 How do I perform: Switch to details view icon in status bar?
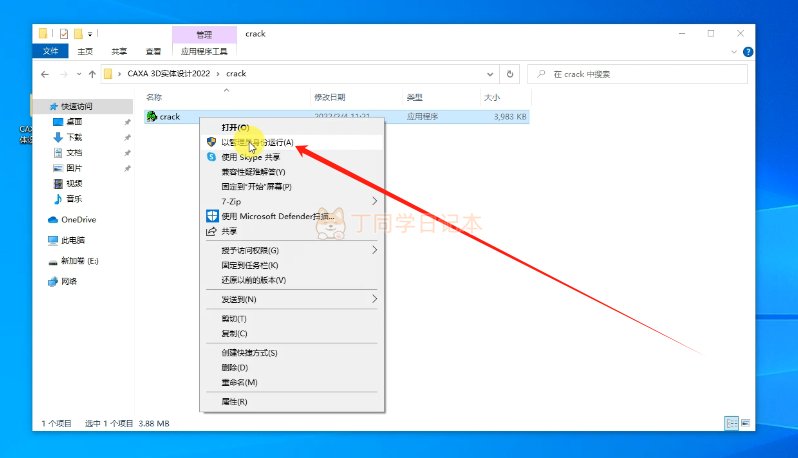point(731,423)
